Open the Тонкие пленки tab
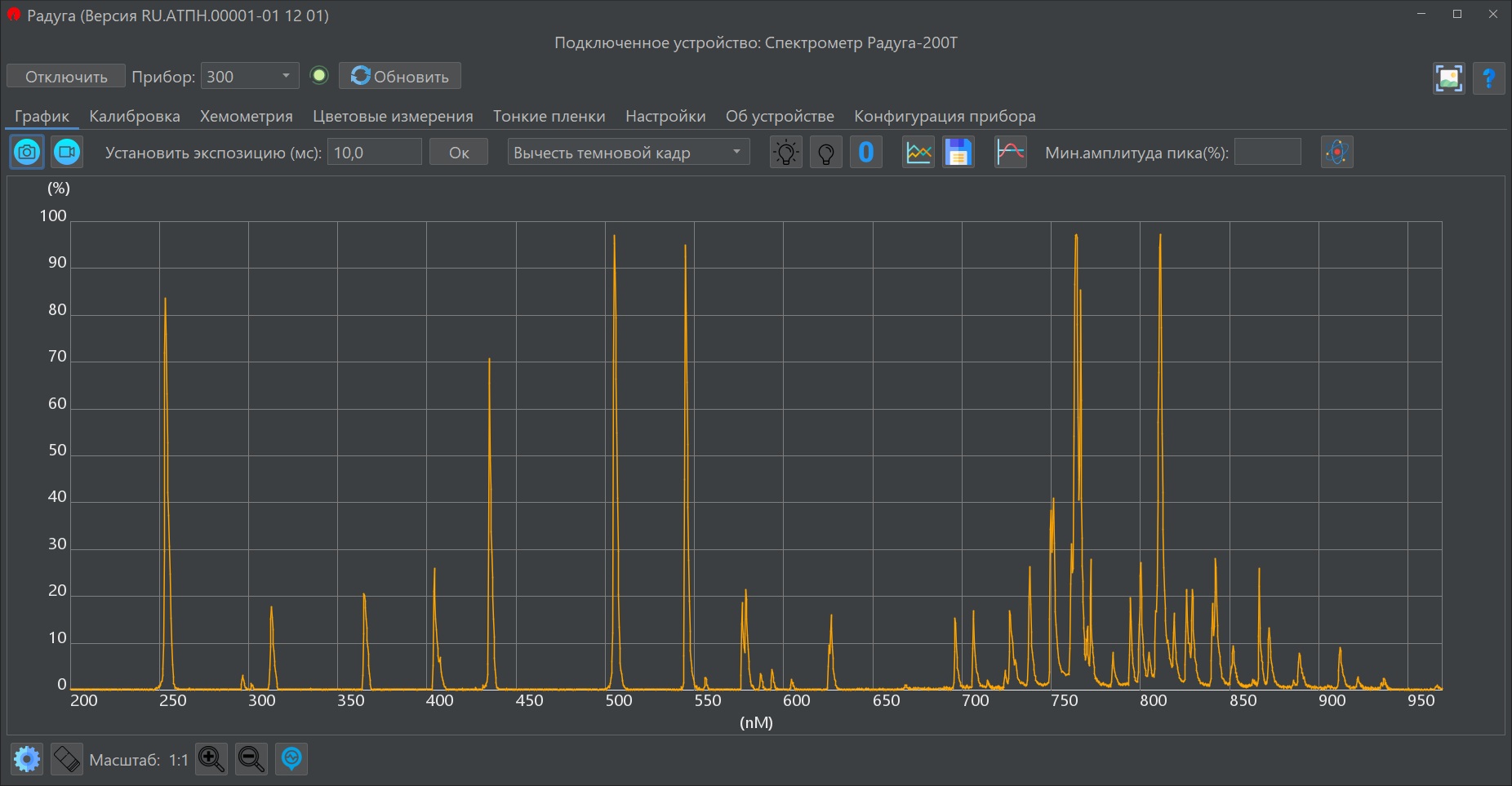Screen dimensions: 1512x786 [549, 117]
